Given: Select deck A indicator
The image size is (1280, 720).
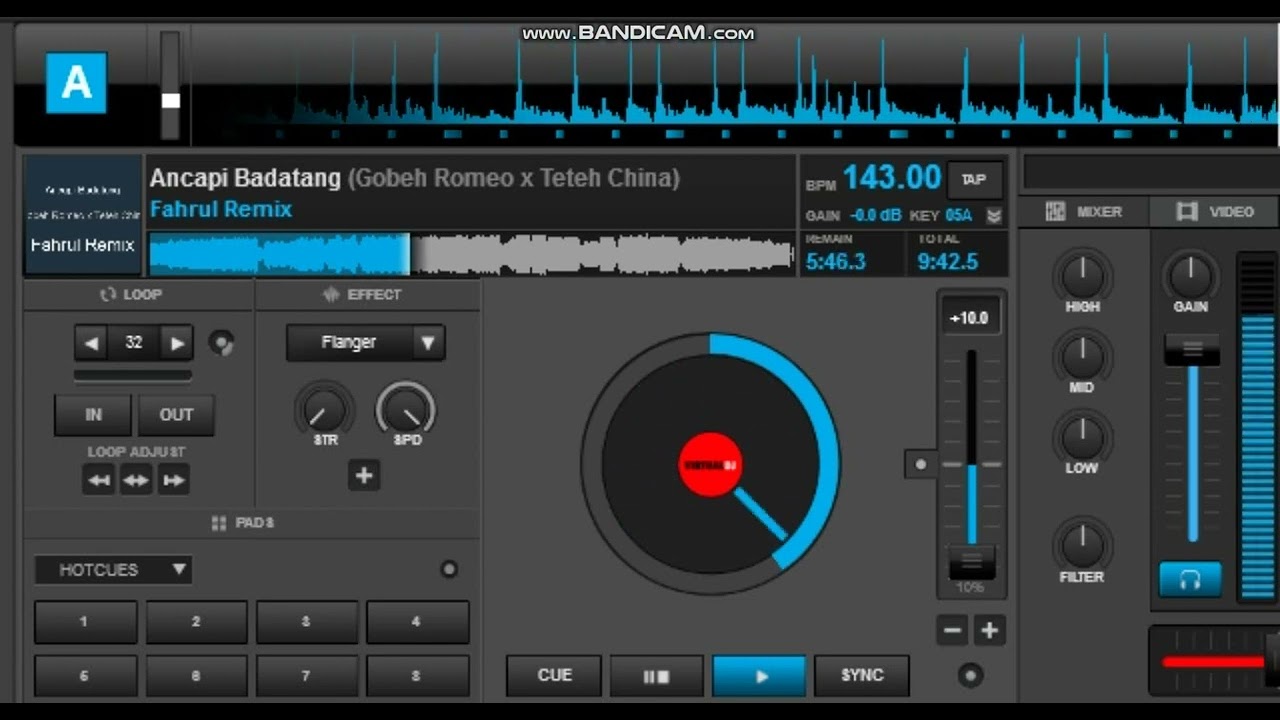Looking at the screenshot, I should coord(76,83).
